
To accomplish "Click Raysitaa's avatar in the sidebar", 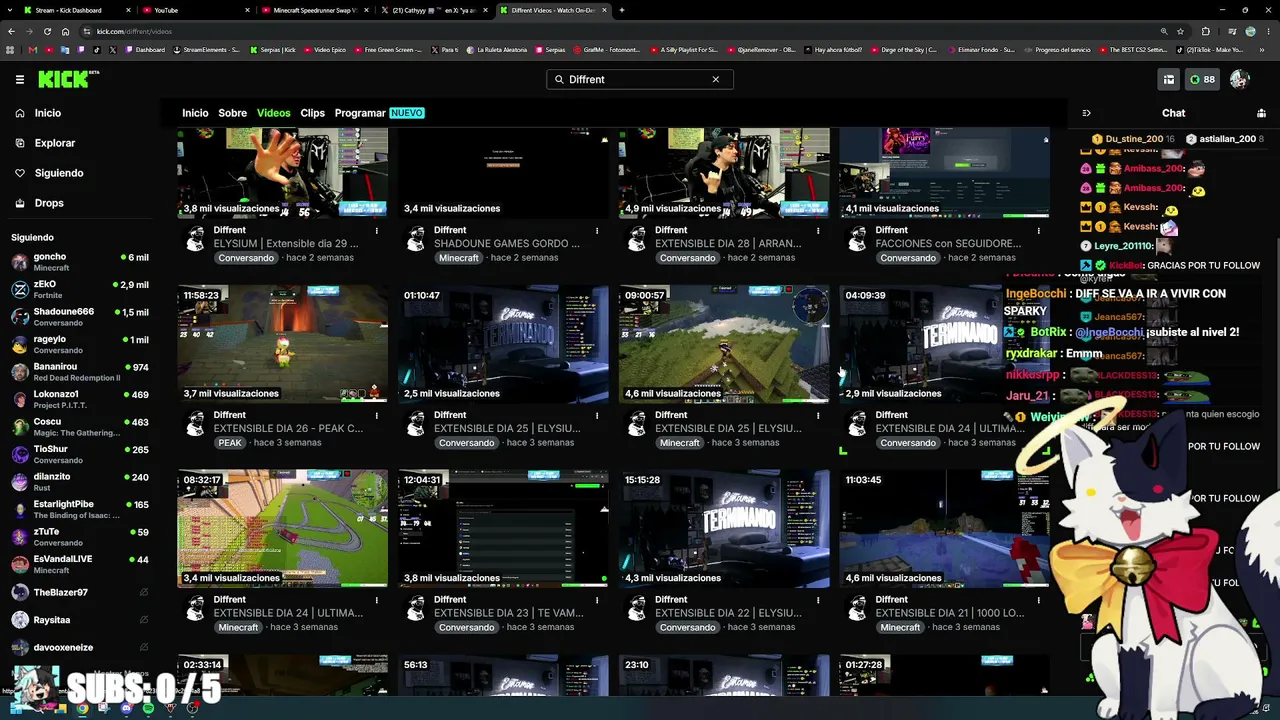I will [20, 620].
